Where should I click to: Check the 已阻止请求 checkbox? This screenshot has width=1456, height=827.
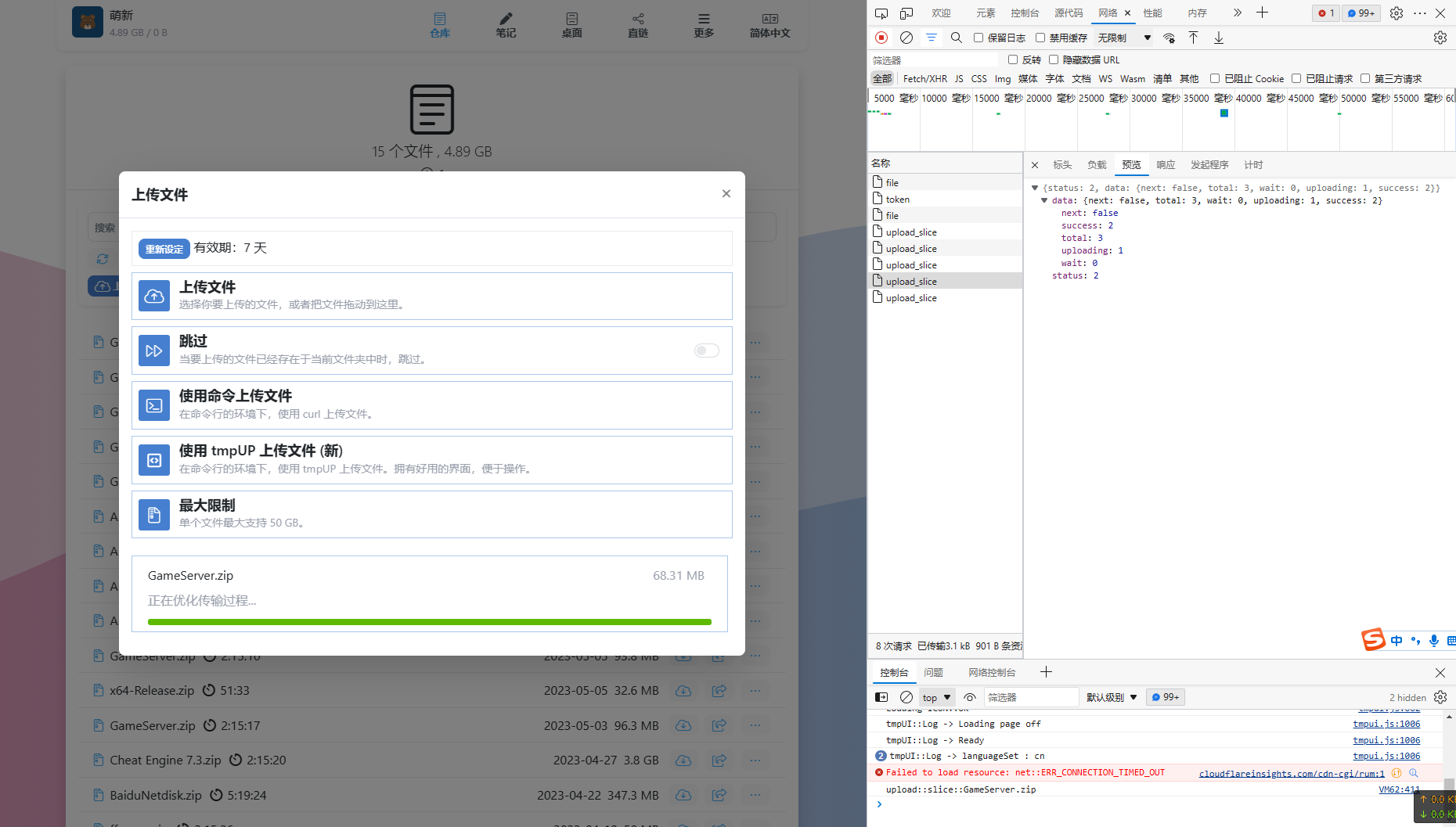click(x=1296, y=78)
